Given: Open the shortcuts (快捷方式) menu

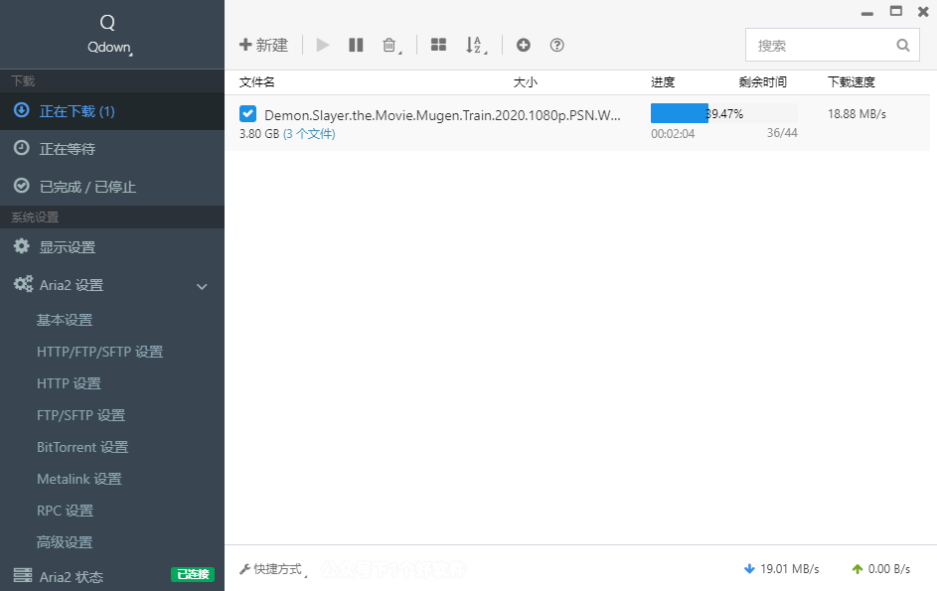Looking at the screenshot, I should (x=274, y=569).
